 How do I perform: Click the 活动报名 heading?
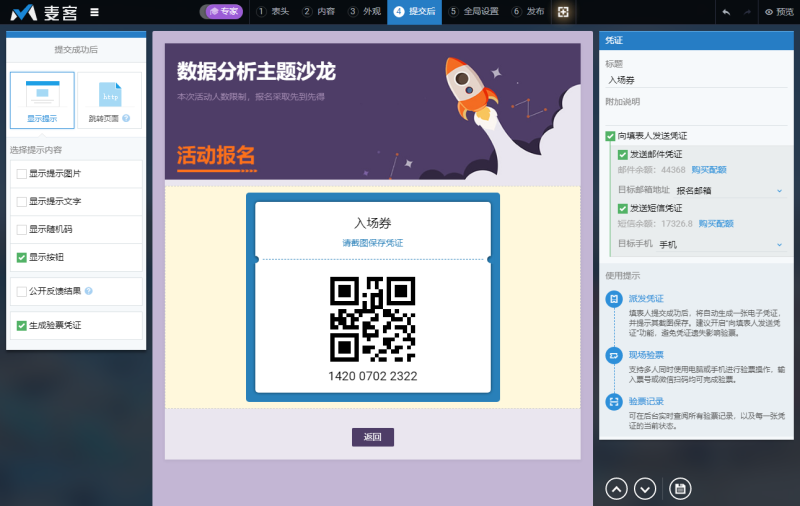coord(216,155)
